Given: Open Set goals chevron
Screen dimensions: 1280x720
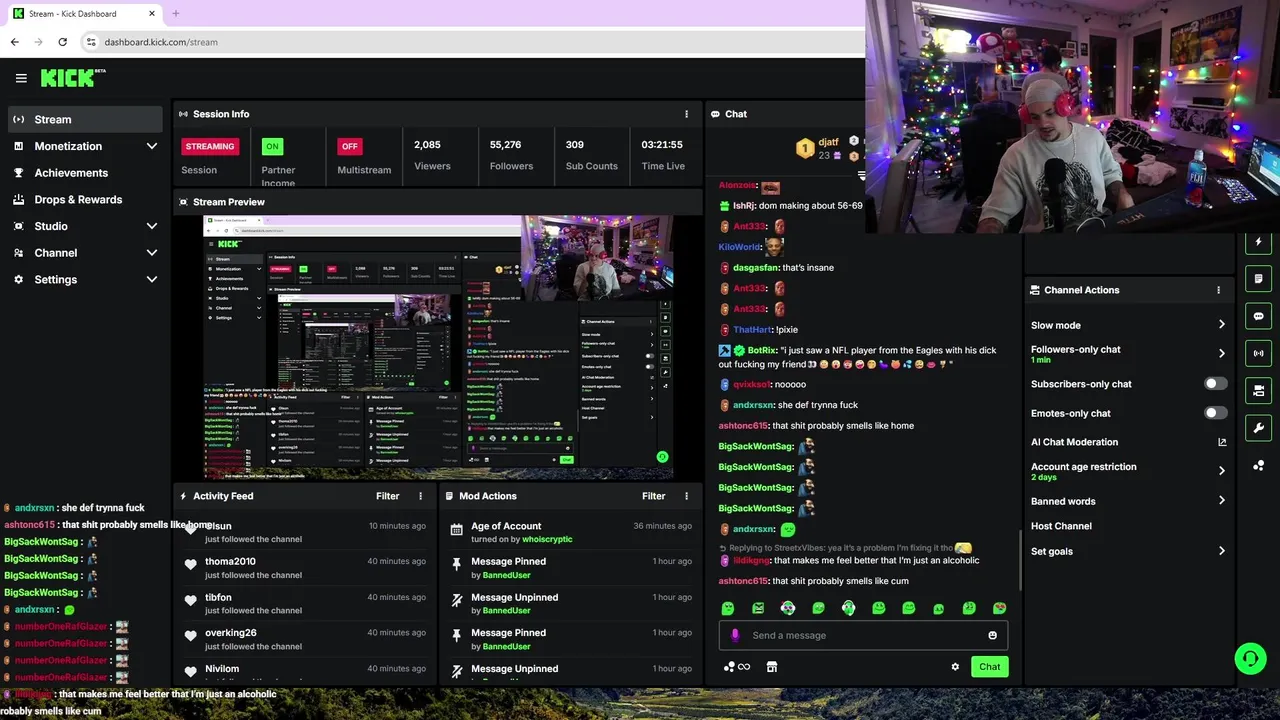Looking at the screenshot, I should click(1221, 551).
